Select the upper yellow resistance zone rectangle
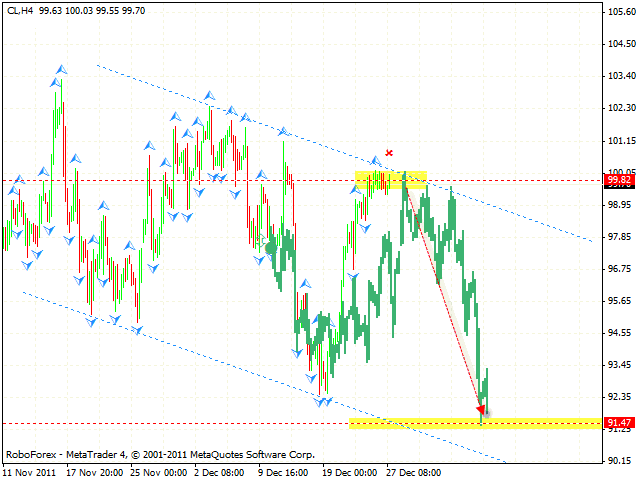The image size is (640, 480). click(x=391, y=179)
